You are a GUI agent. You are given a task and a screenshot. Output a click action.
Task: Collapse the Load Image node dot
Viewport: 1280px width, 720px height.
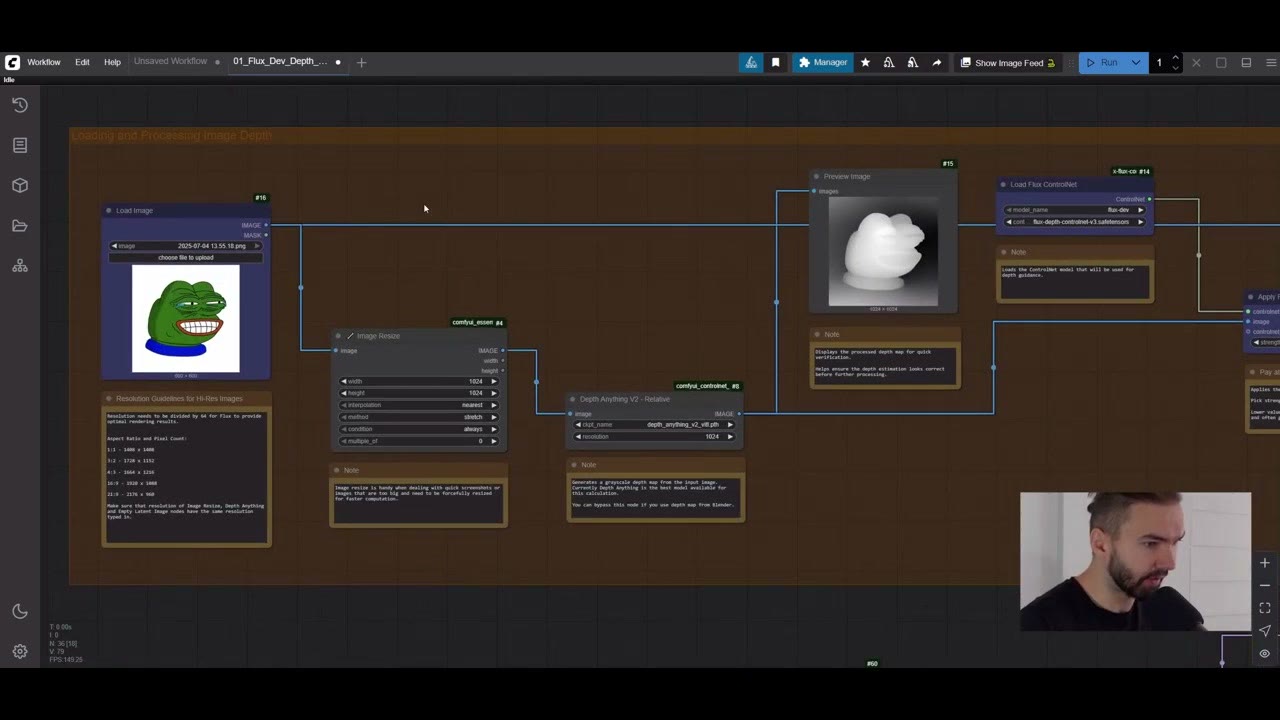pos(109,211)
